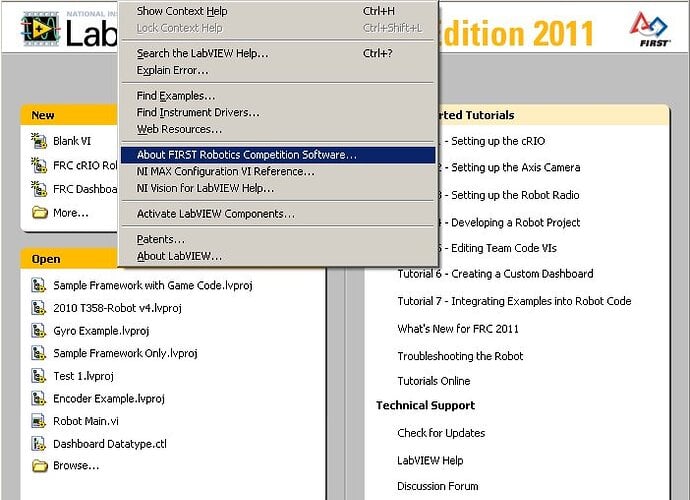Open Robot Main.vi
The width and height of the screenshot is (690, 500).
coord(86,421)
